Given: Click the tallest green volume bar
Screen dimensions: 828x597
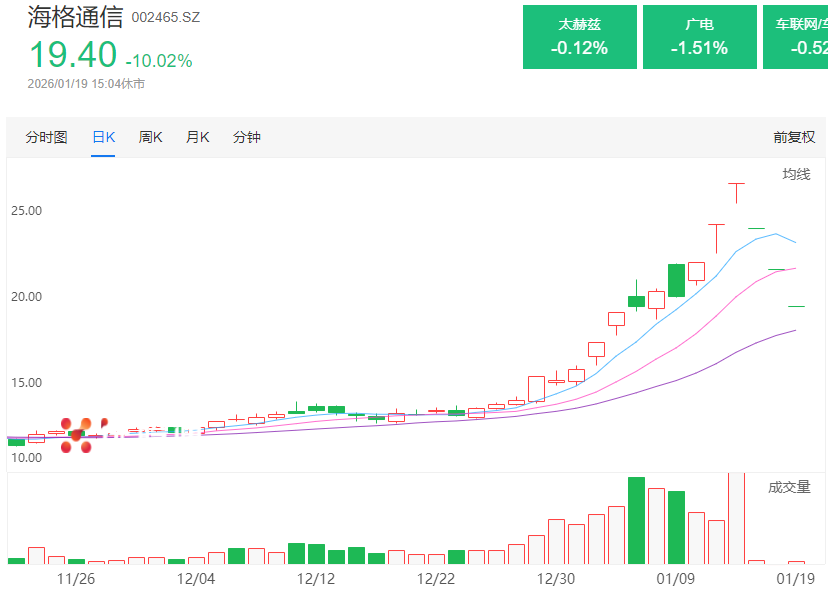Looking at the screenshot, I should pos(636,520).
